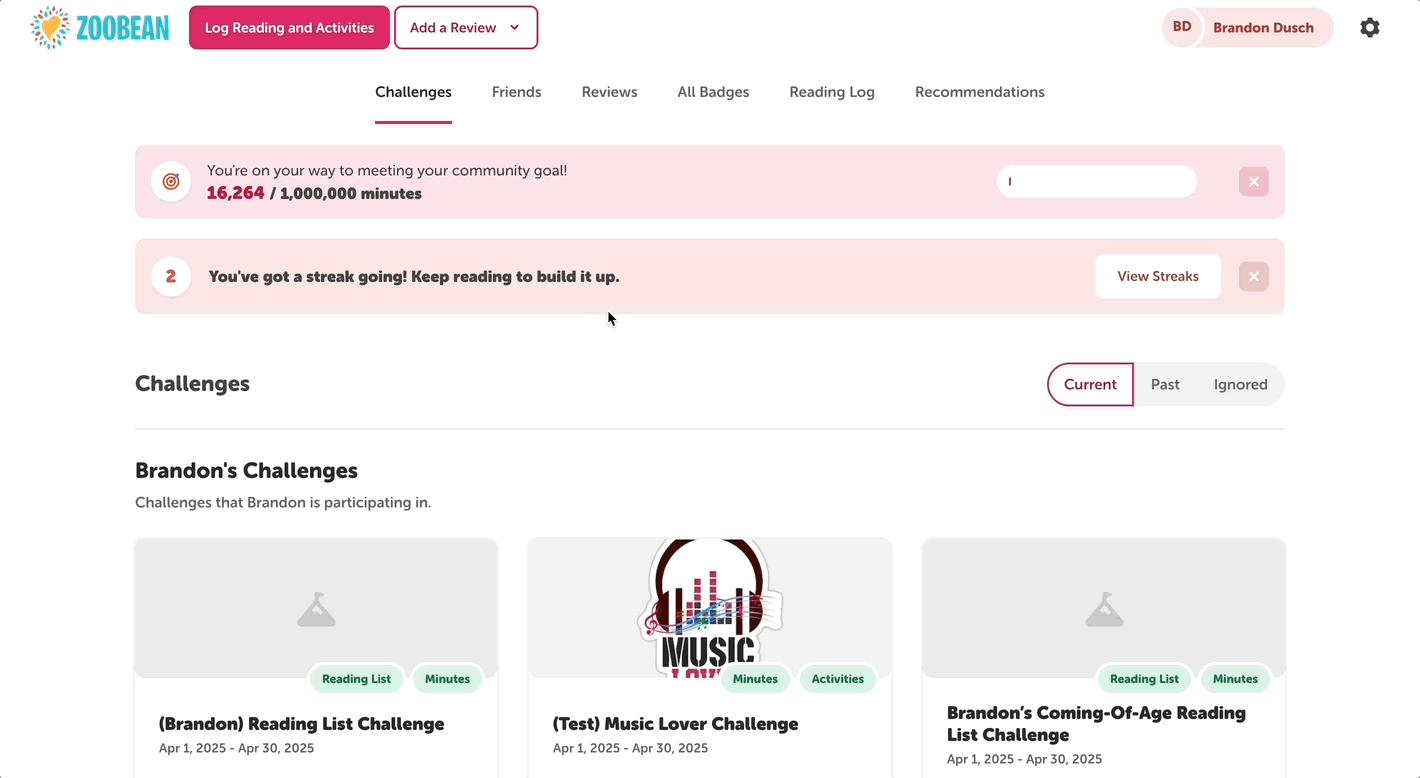
Task: Open the Recommendations tab
Action: tap(979, 91)
